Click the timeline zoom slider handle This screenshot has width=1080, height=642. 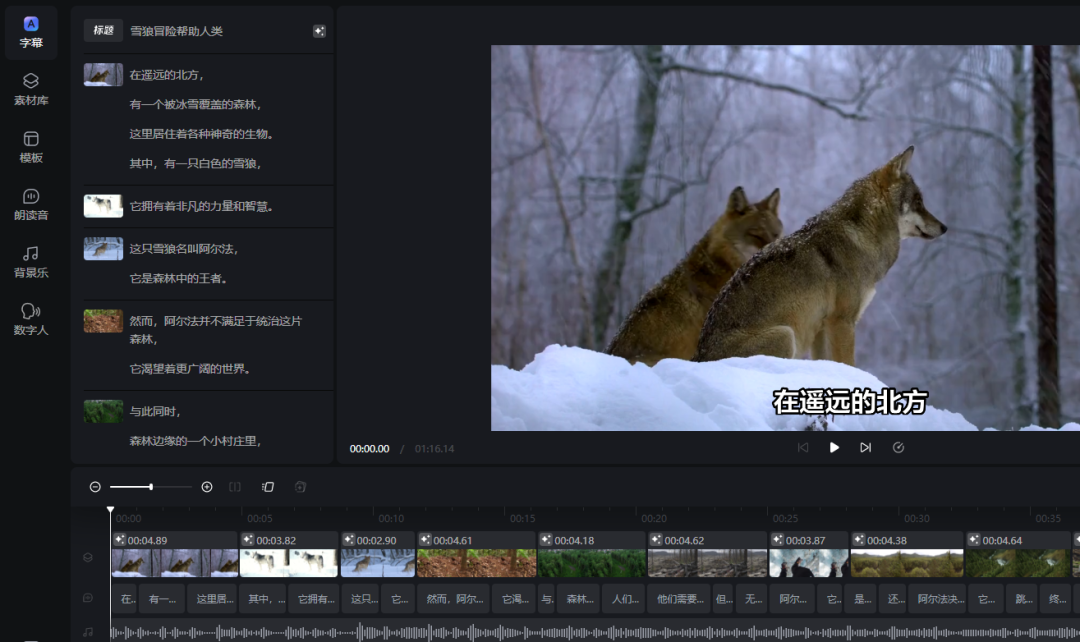coord(151,487)
